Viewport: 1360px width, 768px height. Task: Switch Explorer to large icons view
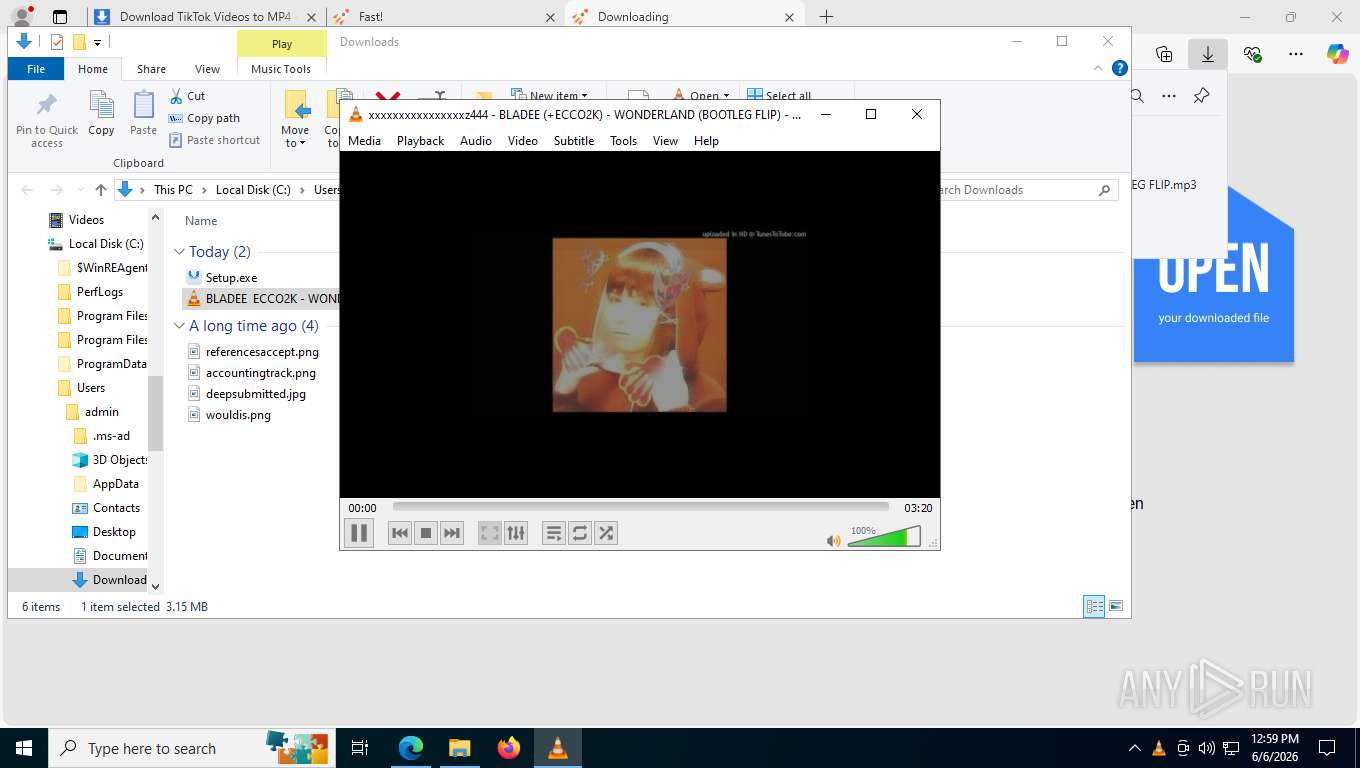tap(1116, 606)
